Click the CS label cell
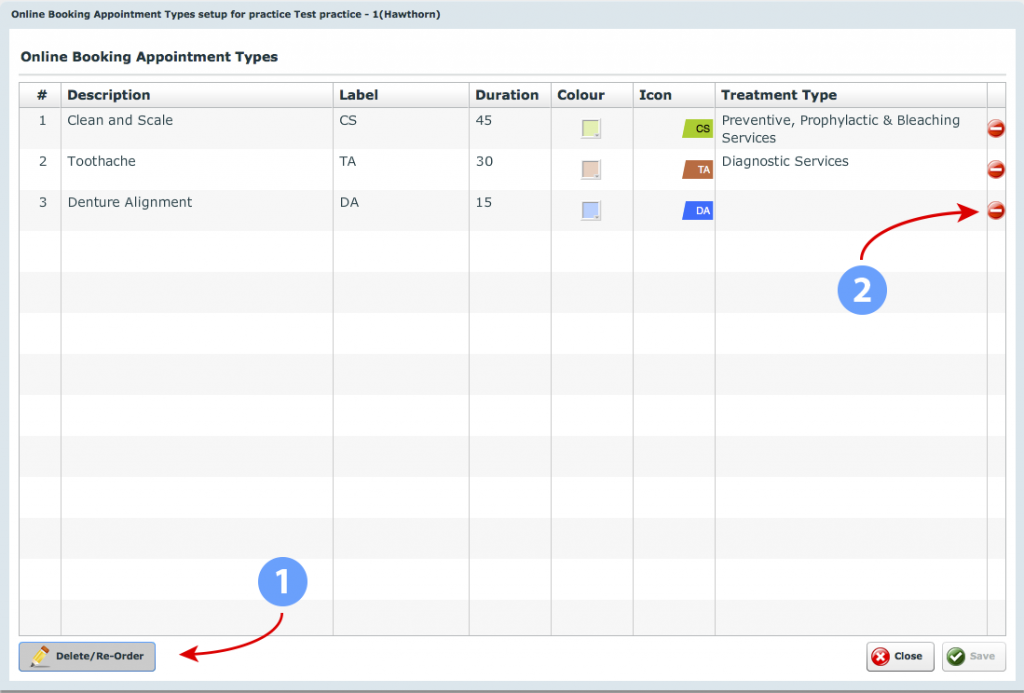Image resolution: width=1024 pixels, height=693 pixels. (401, 129)
